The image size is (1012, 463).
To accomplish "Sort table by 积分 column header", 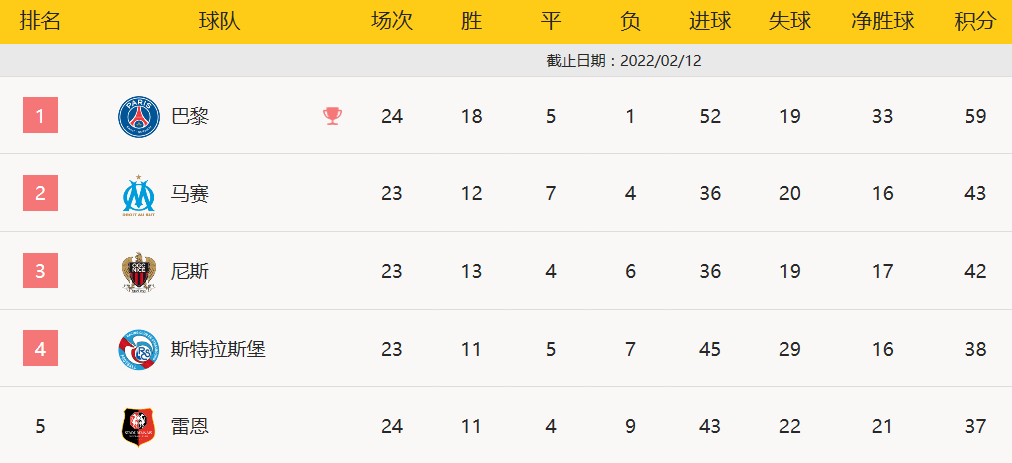I will pos(975,22).
